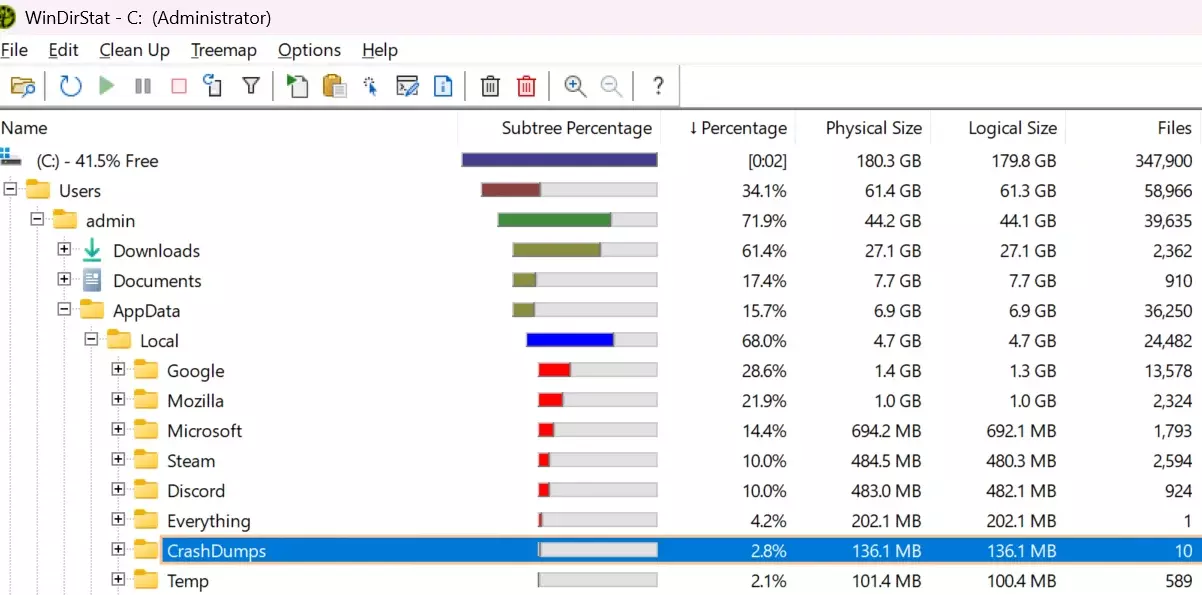Image resolution: width=1202 pixels, height=595 pixels.
Task: Click the Open drive folder-search icon
Action: click(23, 86)
